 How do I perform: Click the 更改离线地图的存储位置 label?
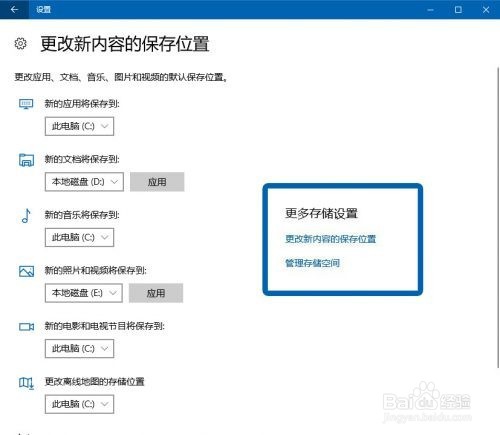click(94, 382)
